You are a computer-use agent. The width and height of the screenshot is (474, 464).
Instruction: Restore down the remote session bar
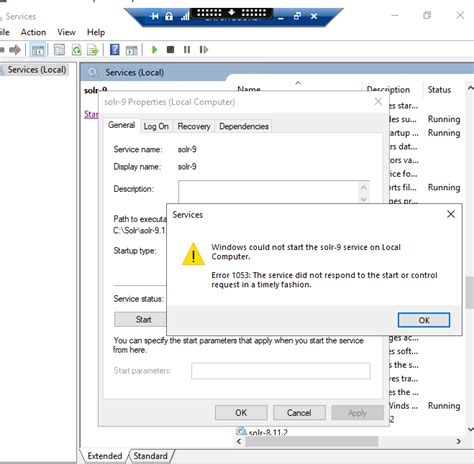297,16
